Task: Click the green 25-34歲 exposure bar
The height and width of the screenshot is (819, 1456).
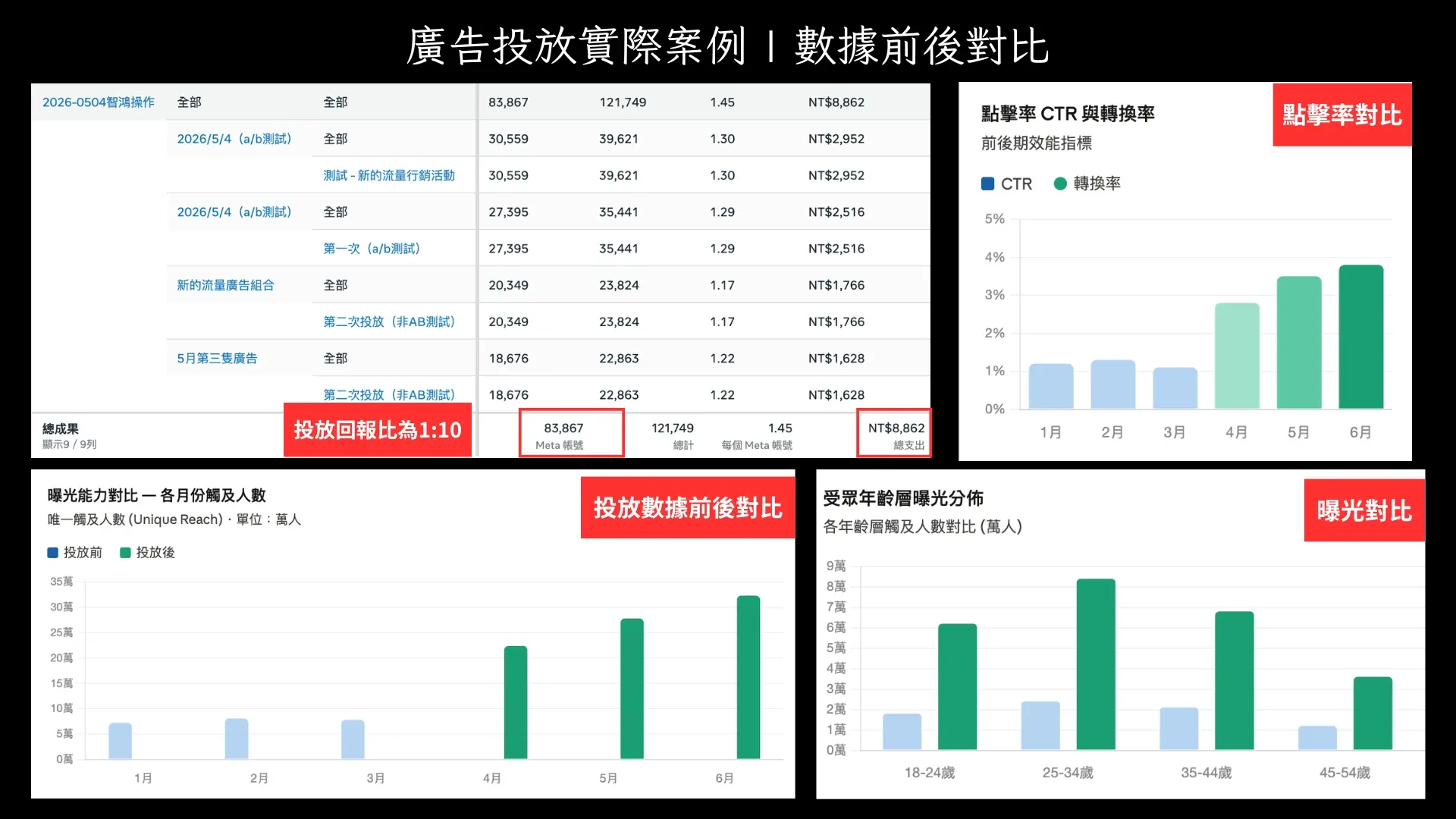Action: click(1096, 664)
